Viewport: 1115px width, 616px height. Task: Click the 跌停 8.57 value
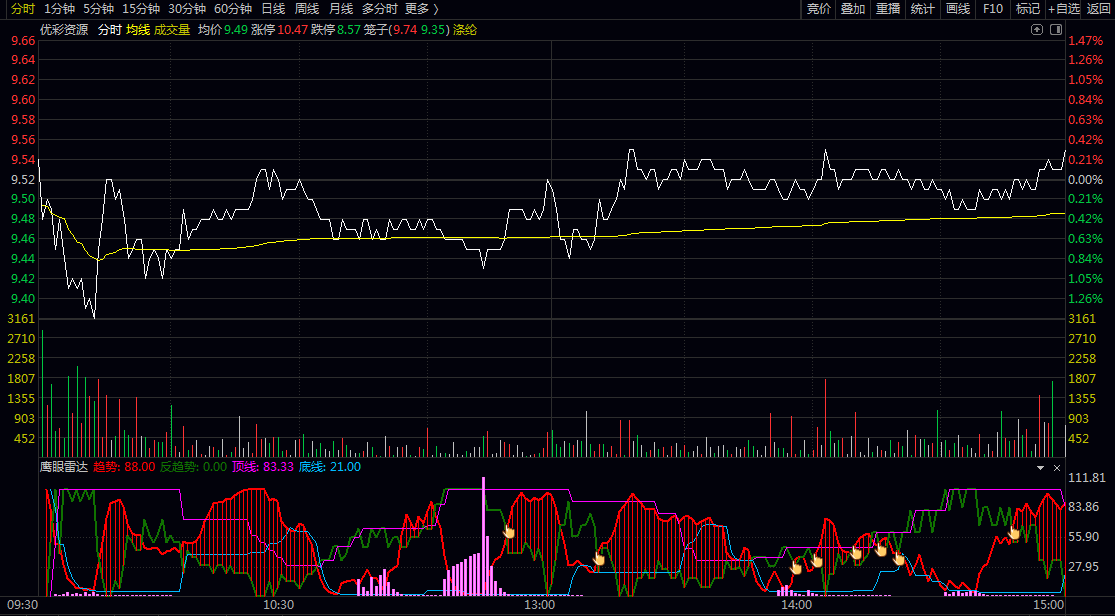[x=336, y=30]
